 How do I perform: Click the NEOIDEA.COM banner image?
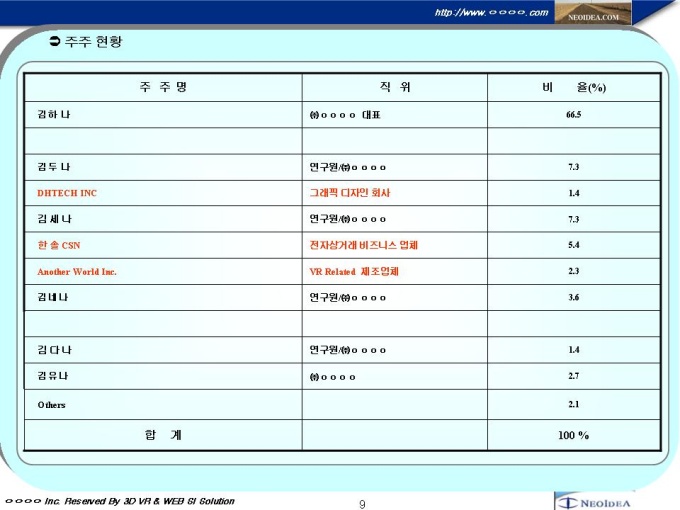point(593,12)
